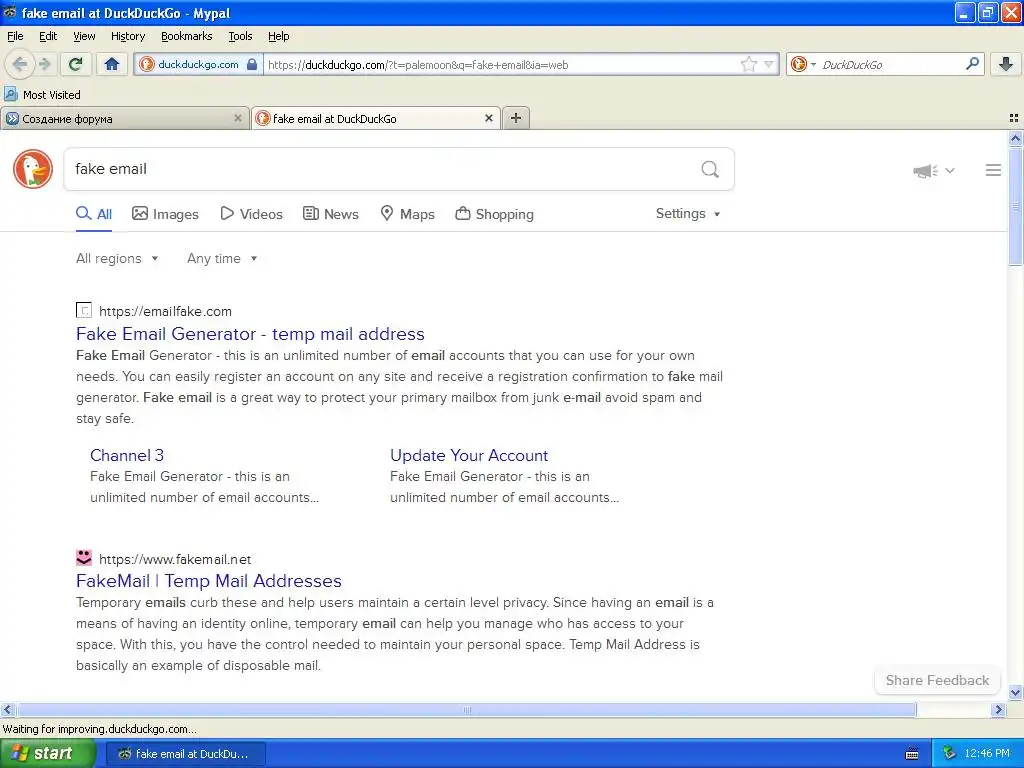This screenshot has height=768, width=1024.
Task: Open the View menu
Action: 84,36
